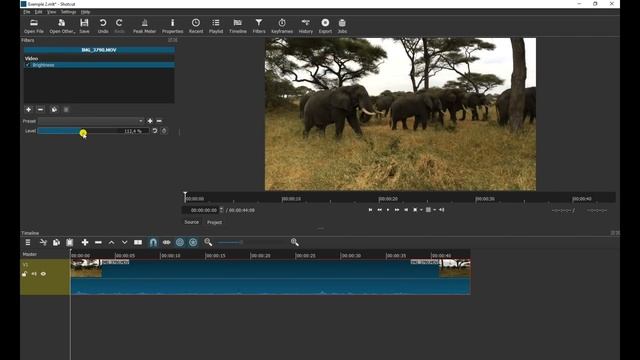Toggle the Timeline panel button
This screenshot has height=360, width=640.
coord(238,26)
